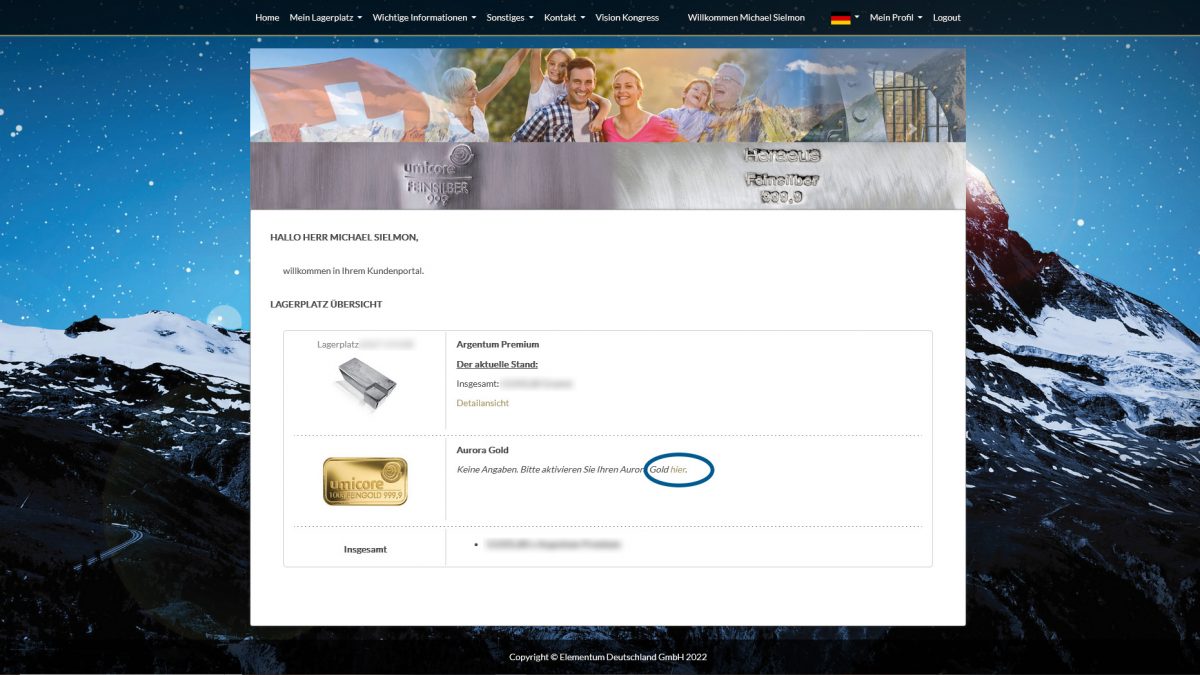The width and height of the screenshot is (1200, 675).
Task: Log out using the Logout link
Action: [946, 18]
